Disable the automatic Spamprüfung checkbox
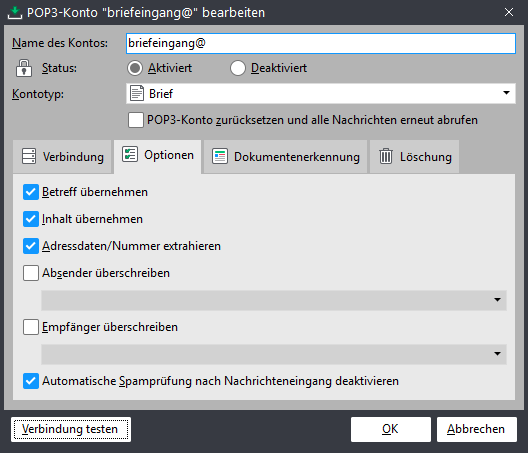This screenshot has height=453, width=528. 31,381
